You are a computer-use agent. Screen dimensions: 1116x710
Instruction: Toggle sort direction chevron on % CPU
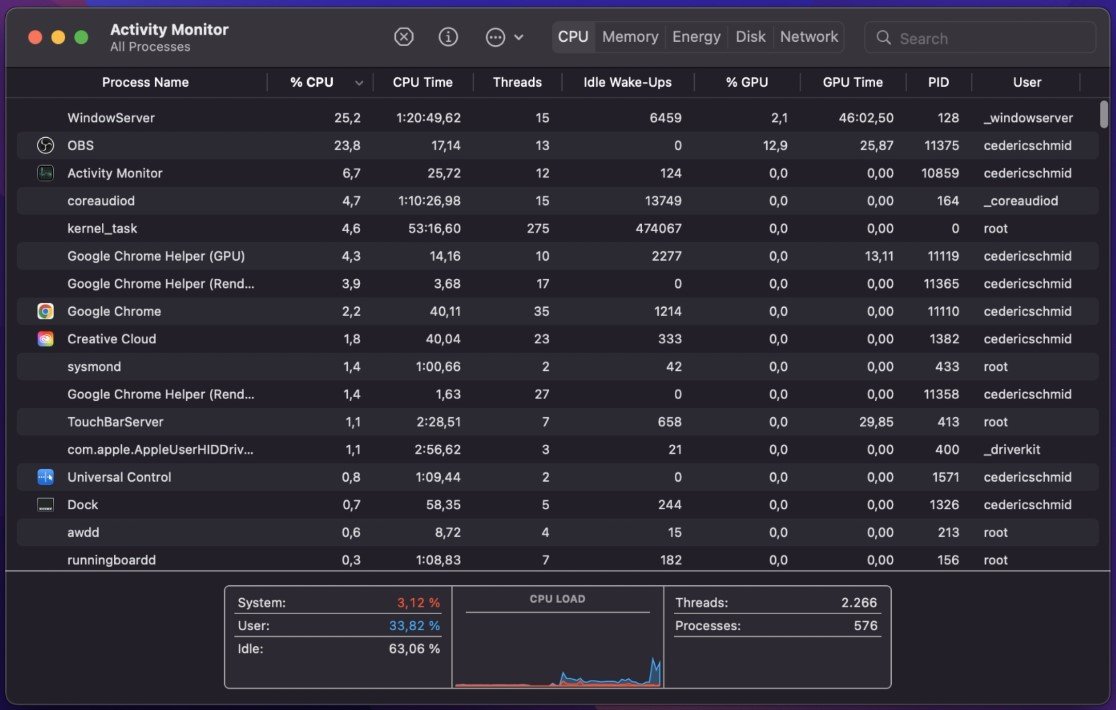click(x=359, y=83)
